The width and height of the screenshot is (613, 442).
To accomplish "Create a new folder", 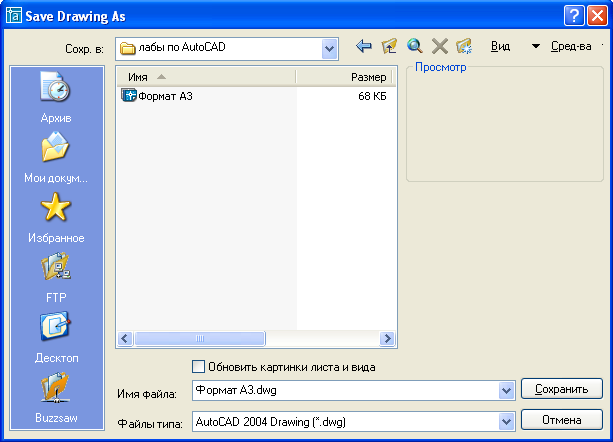I will (x=464, y=47).
